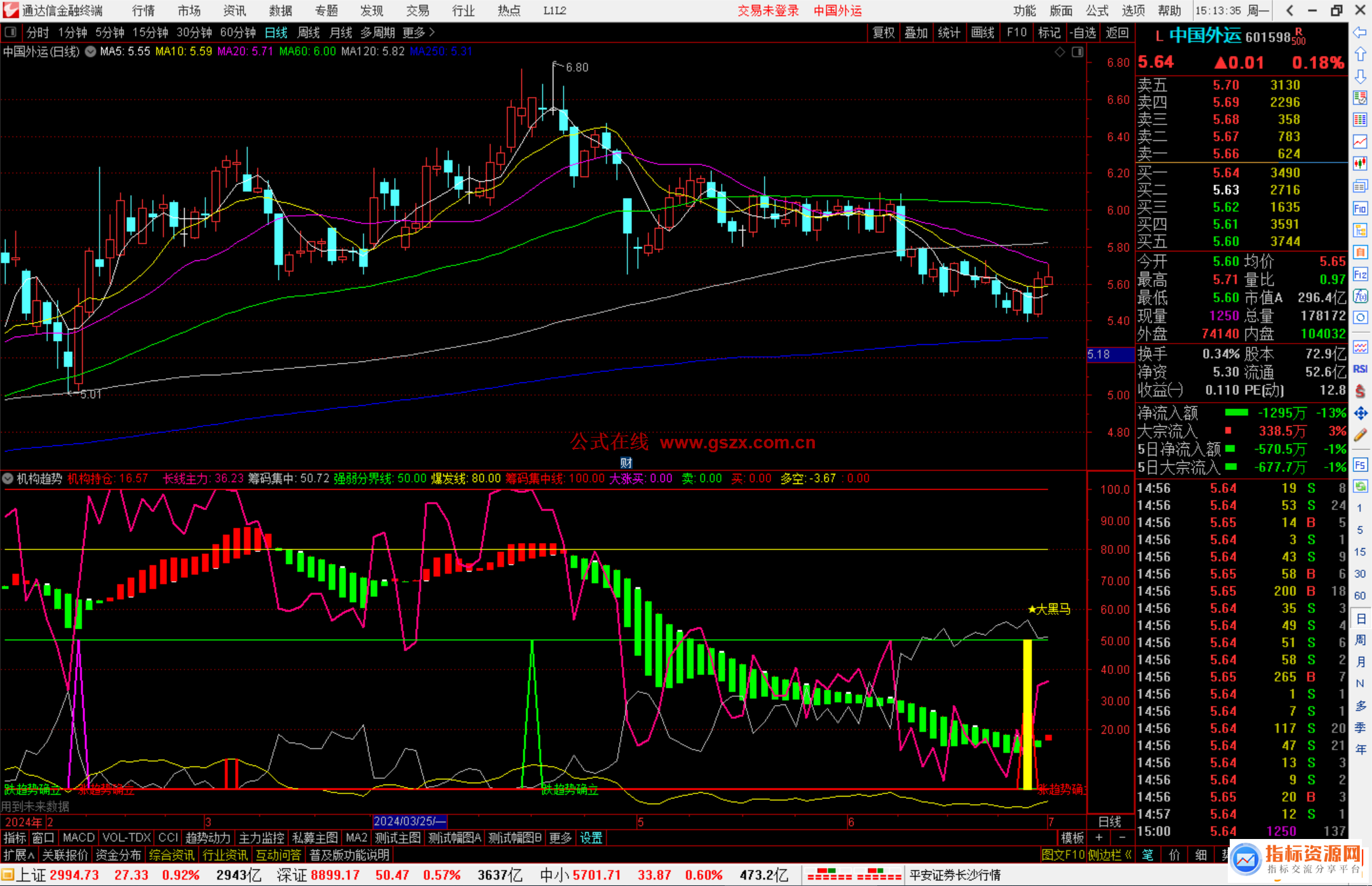1372x886 pixels.
Task: Select the 季 quarterly period in sidebar
Action: click(1360, 728)
